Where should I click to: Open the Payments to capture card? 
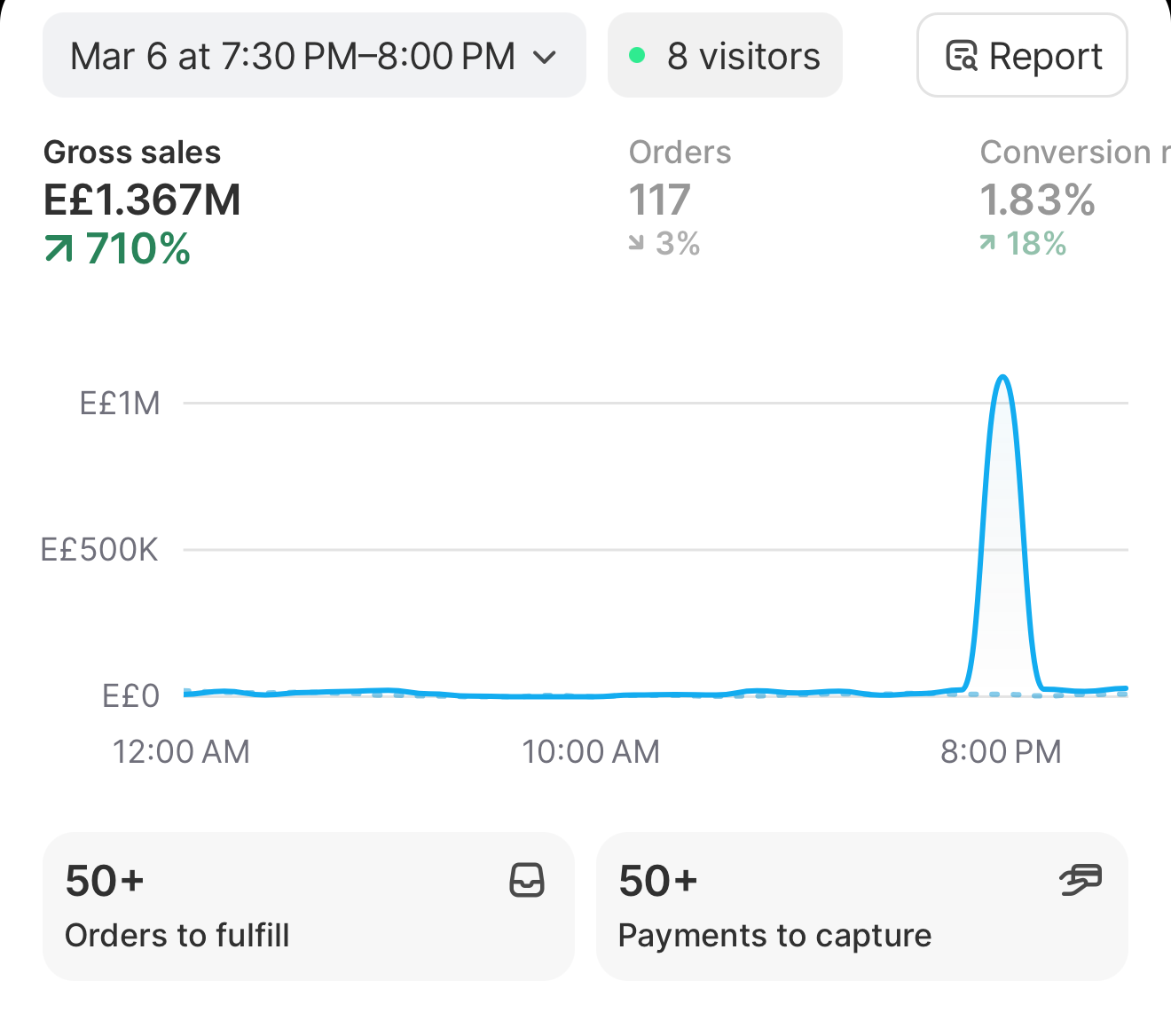click(x=862, y=906)
